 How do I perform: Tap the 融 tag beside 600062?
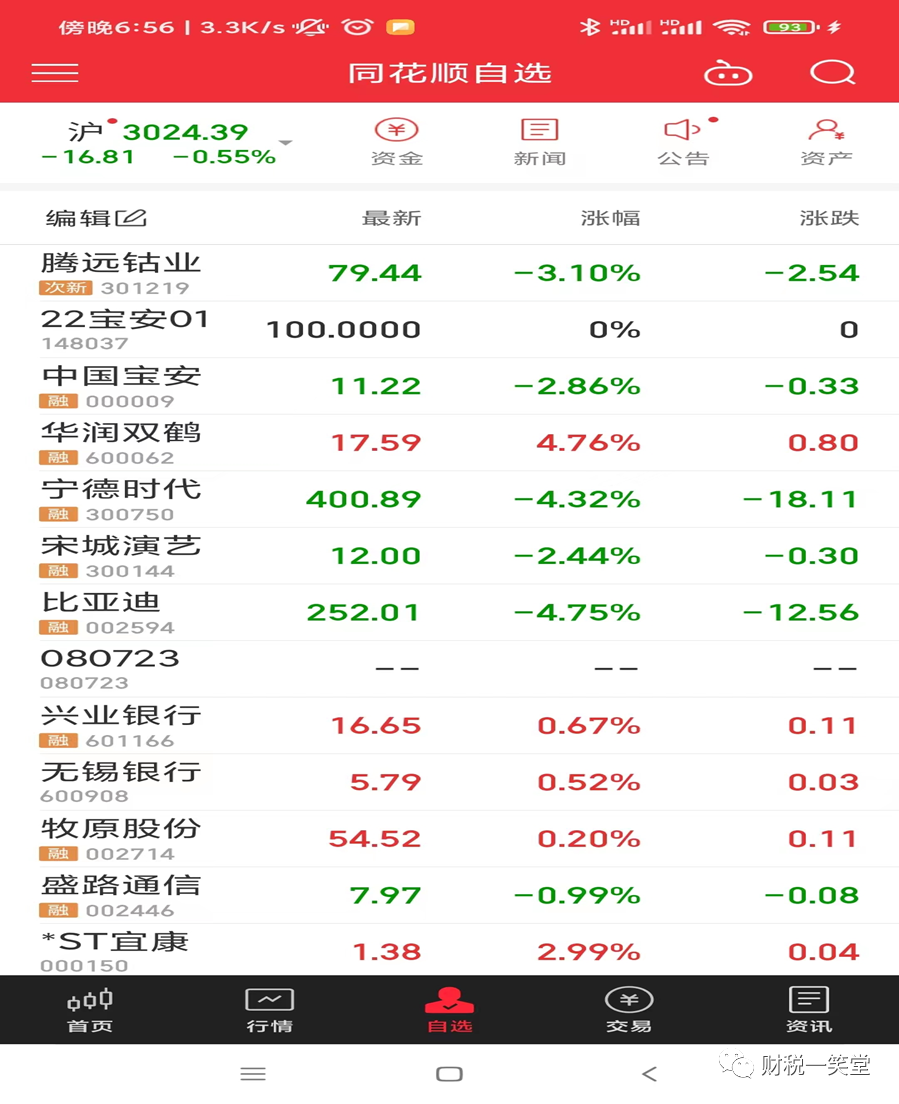tap(58, 458)
